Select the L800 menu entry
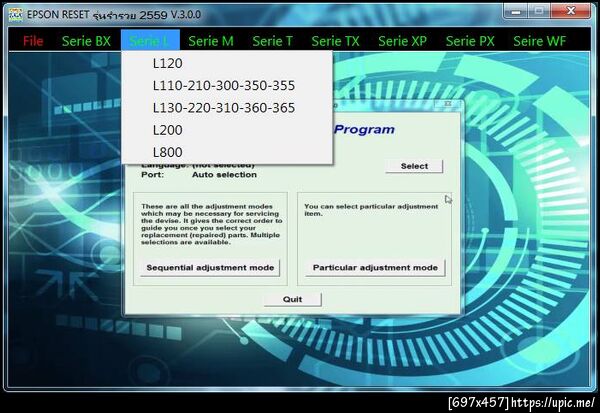 click(227, 152)
